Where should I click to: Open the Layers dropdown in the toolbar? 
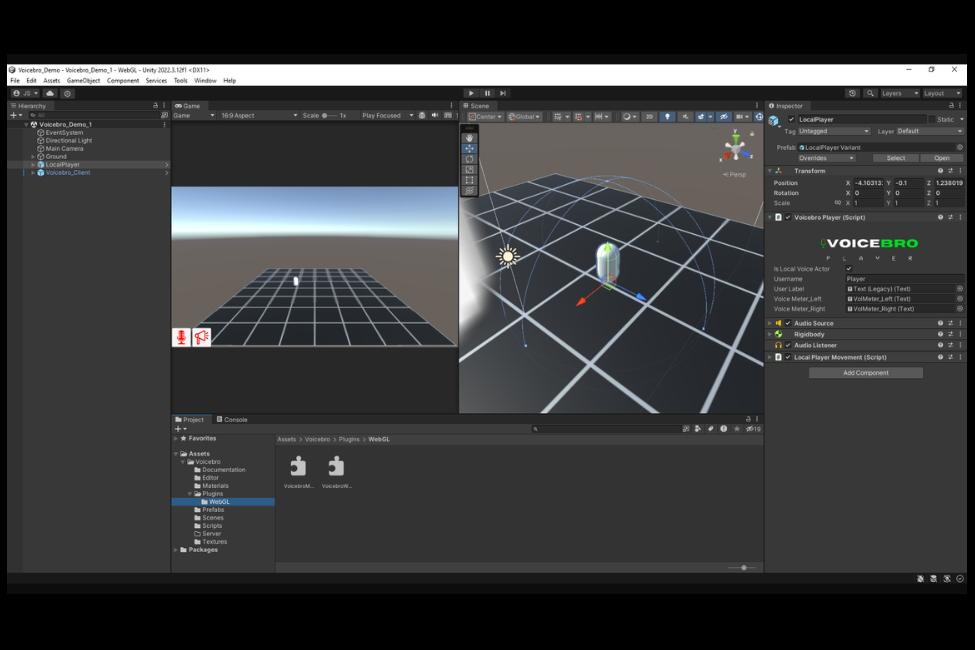(x=900, y=93)
